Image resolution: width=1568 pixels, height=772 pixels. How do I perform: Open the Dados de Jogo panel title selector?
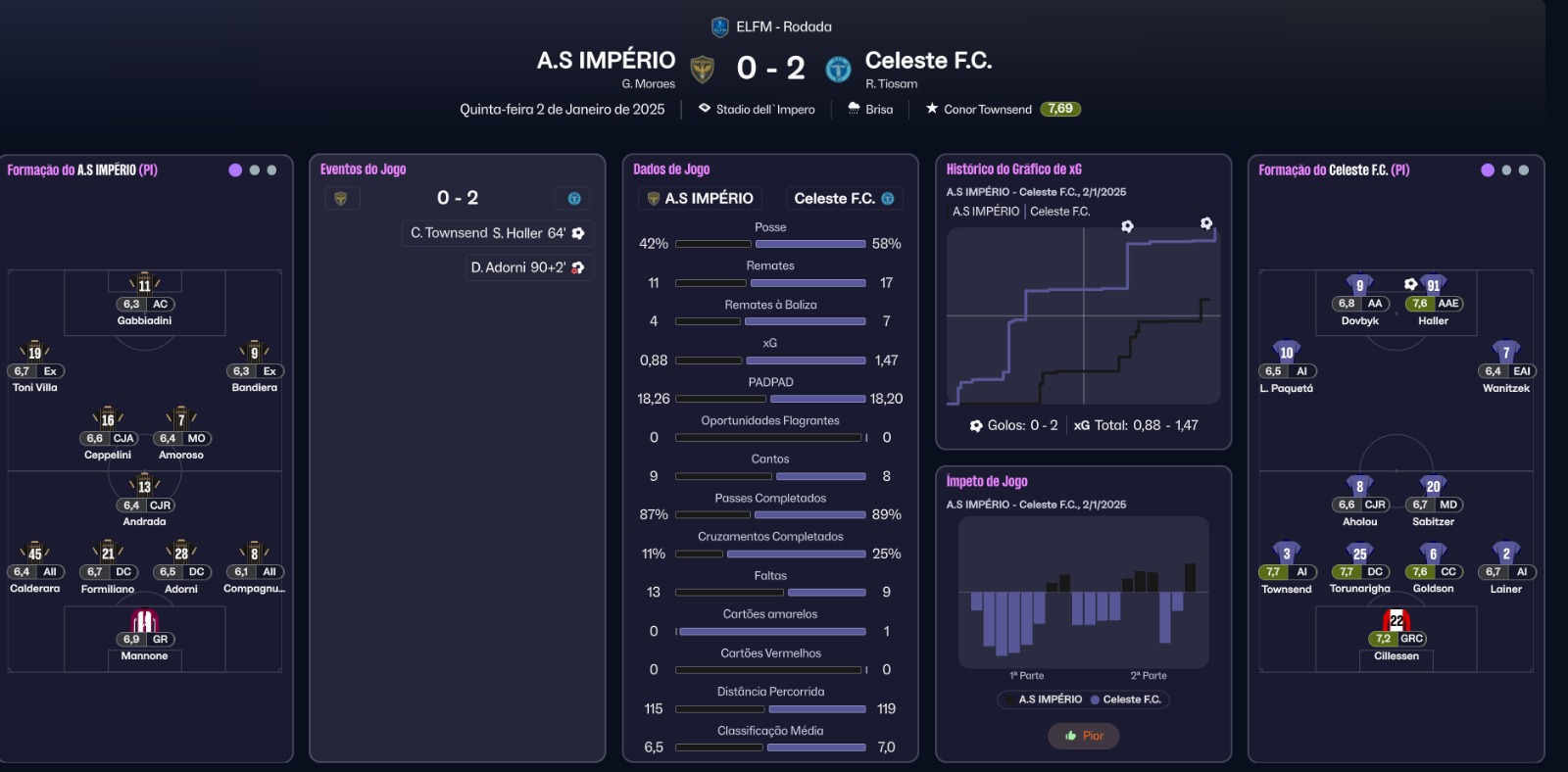(x=671, y=169)
